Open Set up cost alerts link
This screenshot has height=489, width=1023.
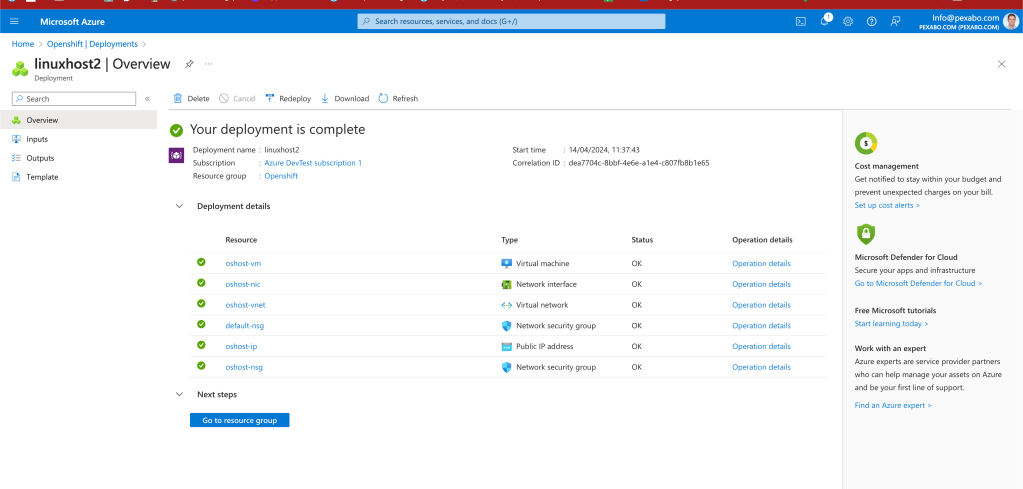coord(887,205)
